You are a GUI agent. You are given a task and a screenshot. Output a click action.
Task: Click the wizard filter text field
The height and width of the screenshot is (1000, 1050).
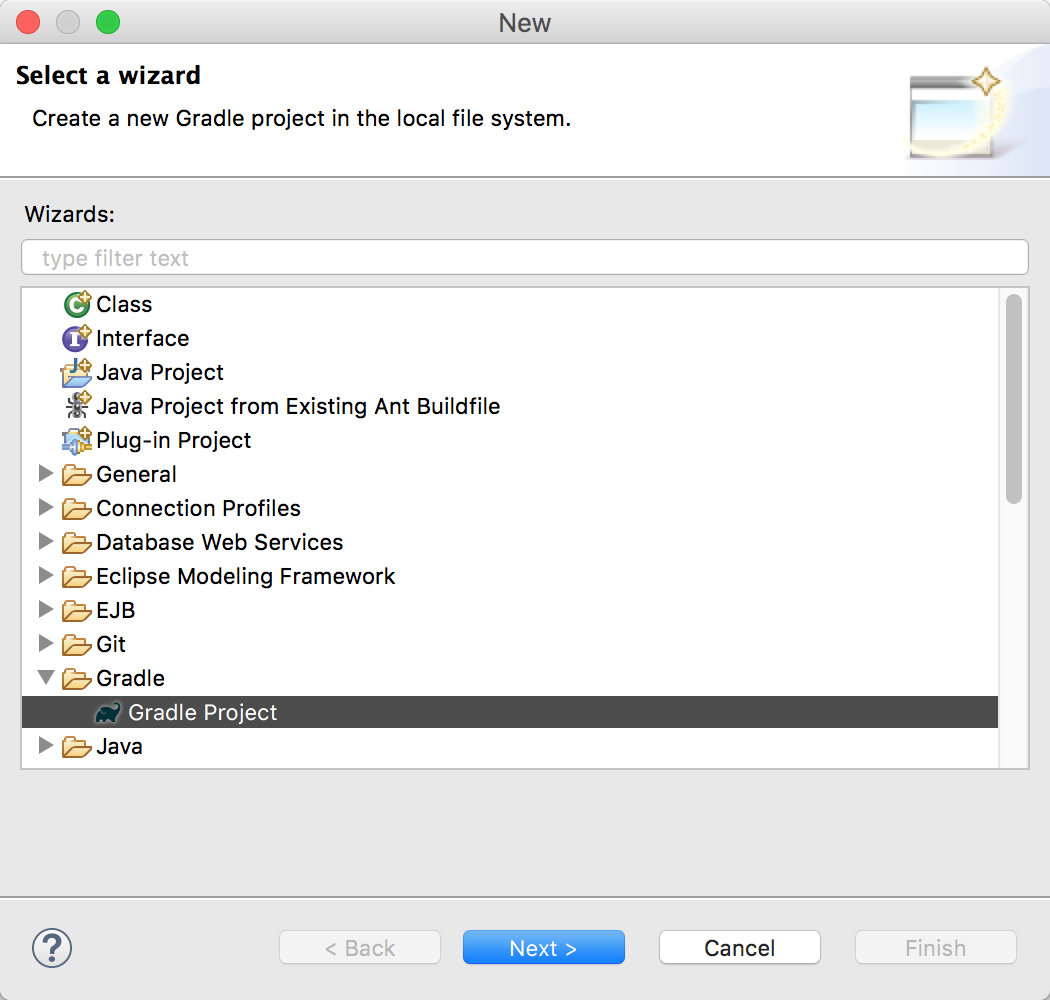coord(524,257)
